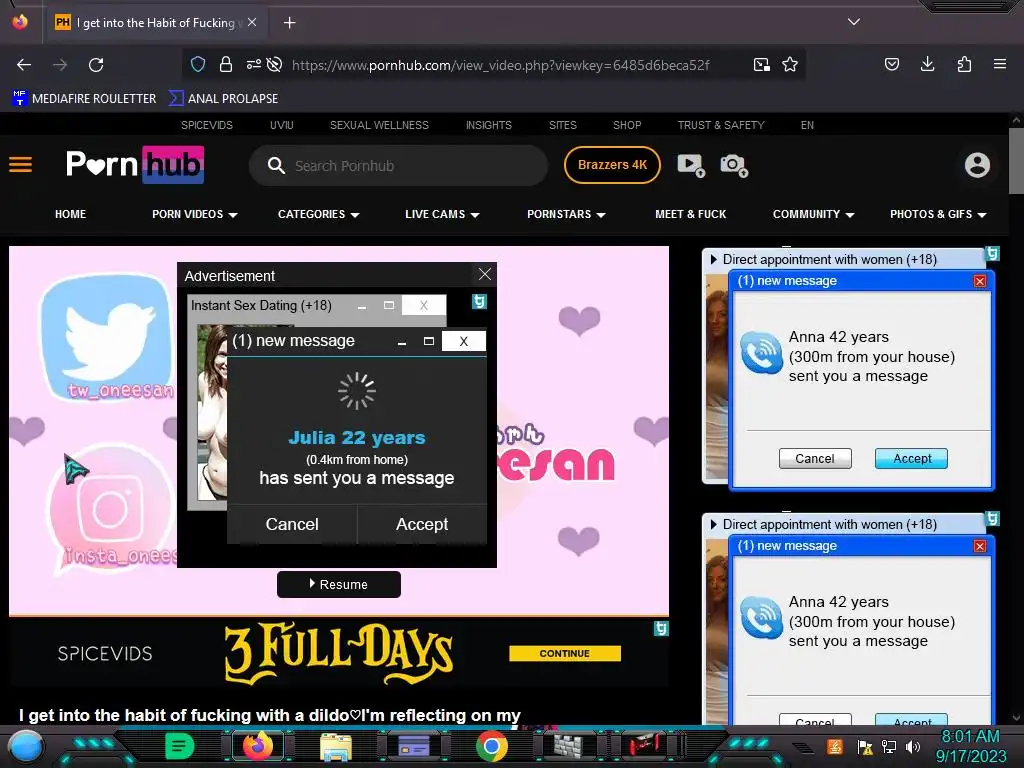
Task: Close the Advertisement overlay
Action: 485,274
